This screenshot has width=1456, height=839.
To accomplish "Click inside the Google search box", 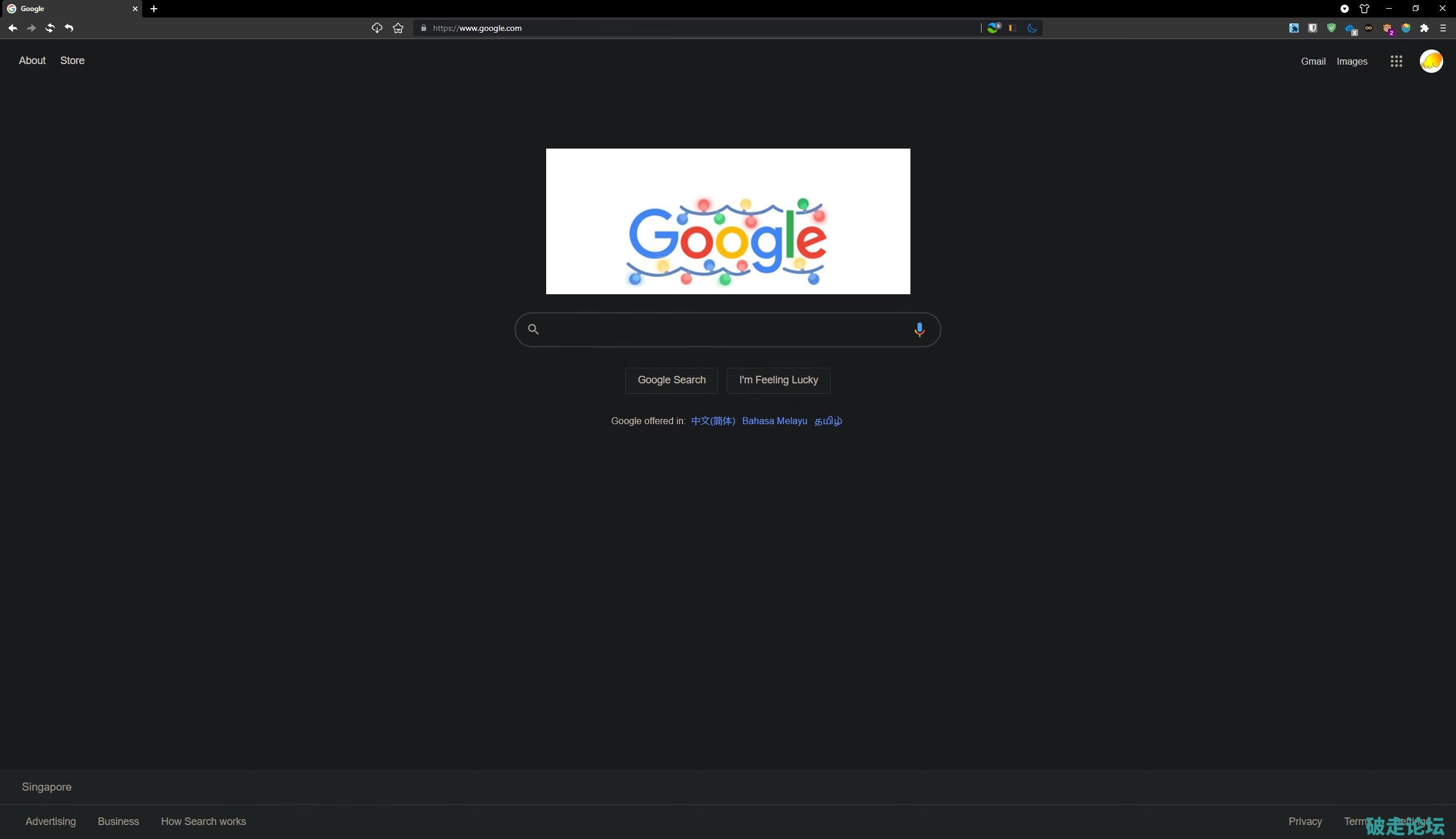I will tap(723, 330).
